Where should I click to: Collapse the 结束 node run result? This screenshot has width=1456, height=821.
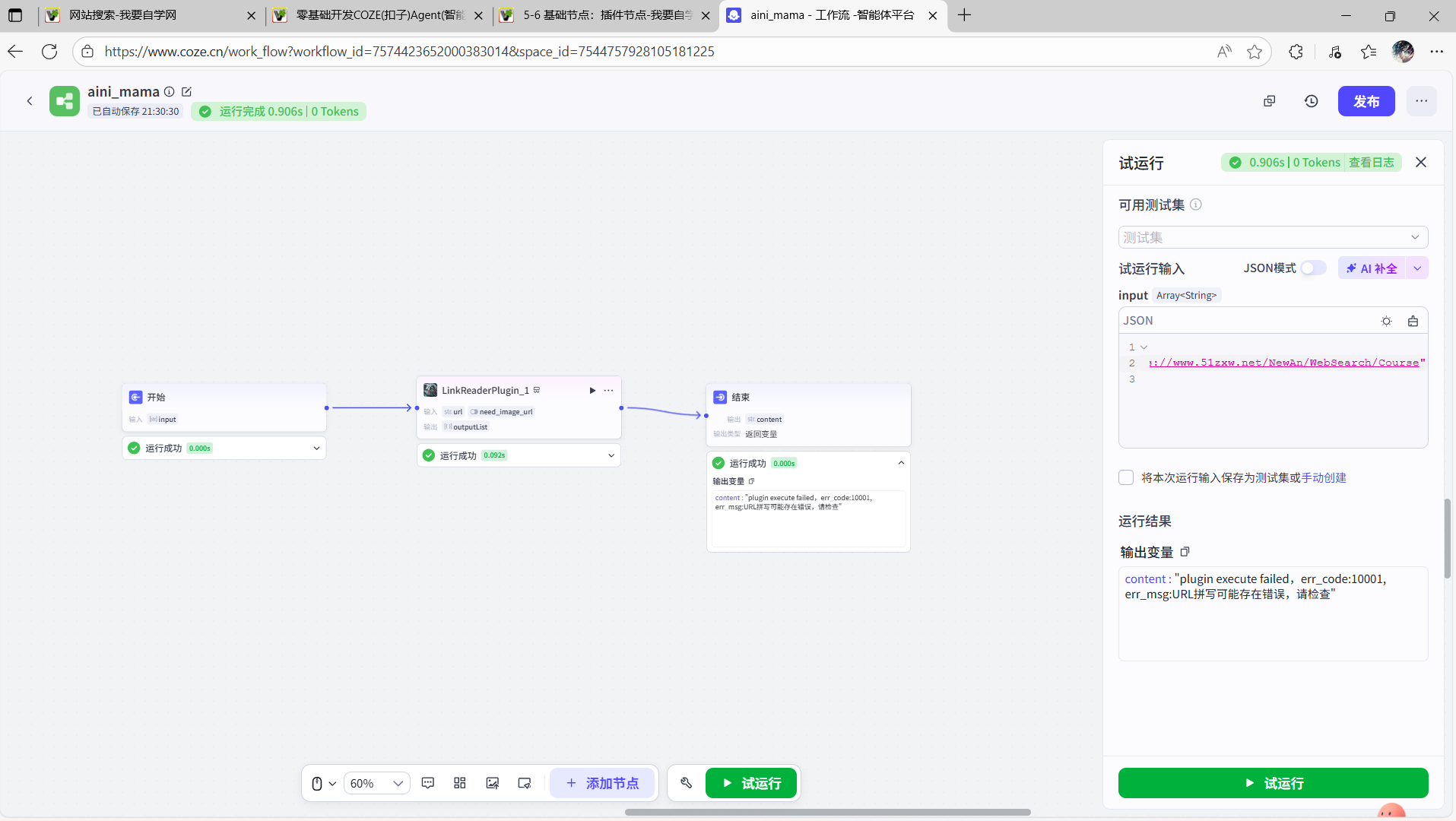[x=901, y=463]
